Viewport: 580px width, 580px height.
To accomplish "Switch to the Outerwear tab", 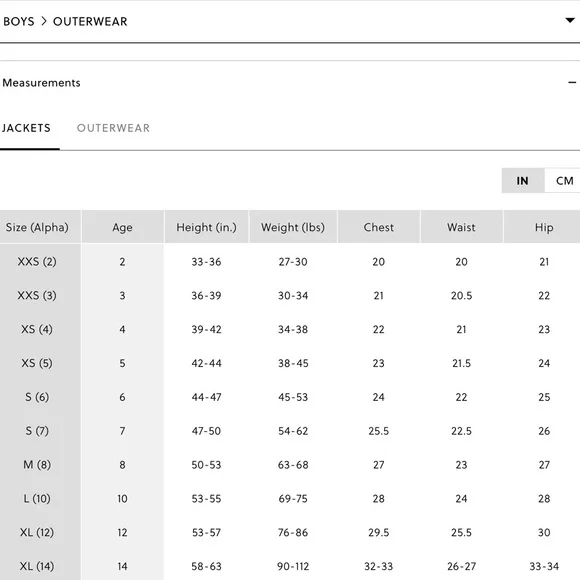I will coord(113,128).
